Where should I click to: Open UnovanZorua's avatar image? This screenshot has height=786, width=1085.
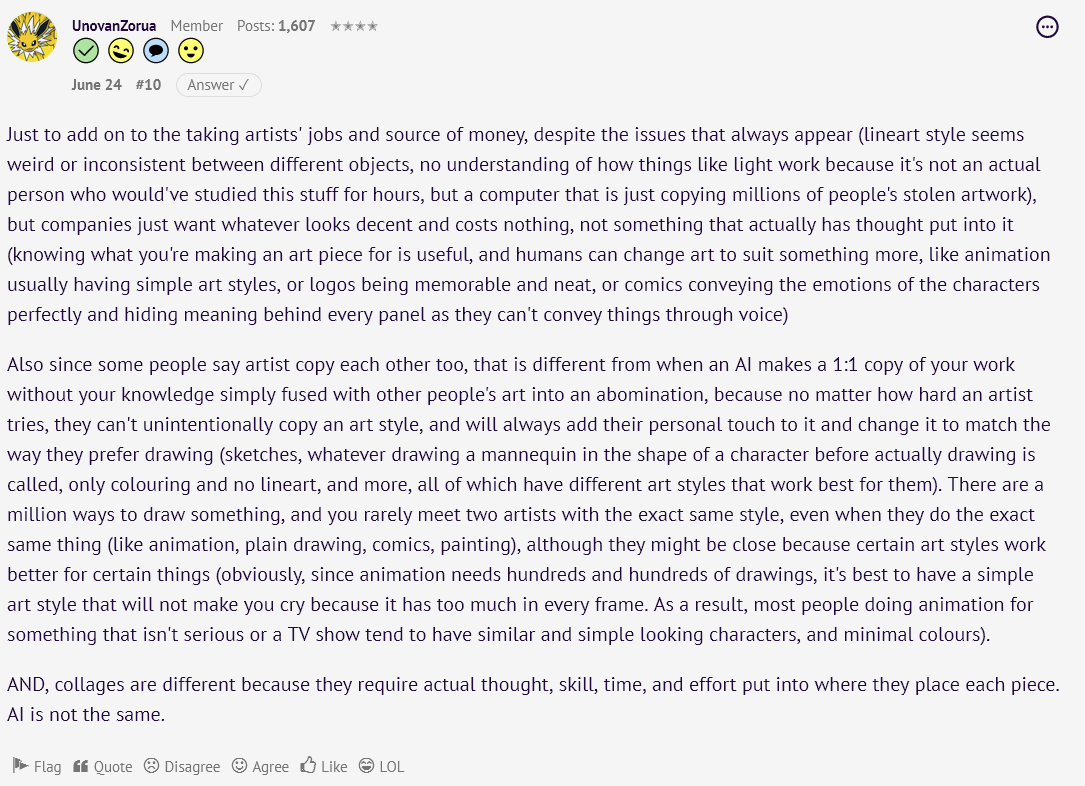point(32,37)
